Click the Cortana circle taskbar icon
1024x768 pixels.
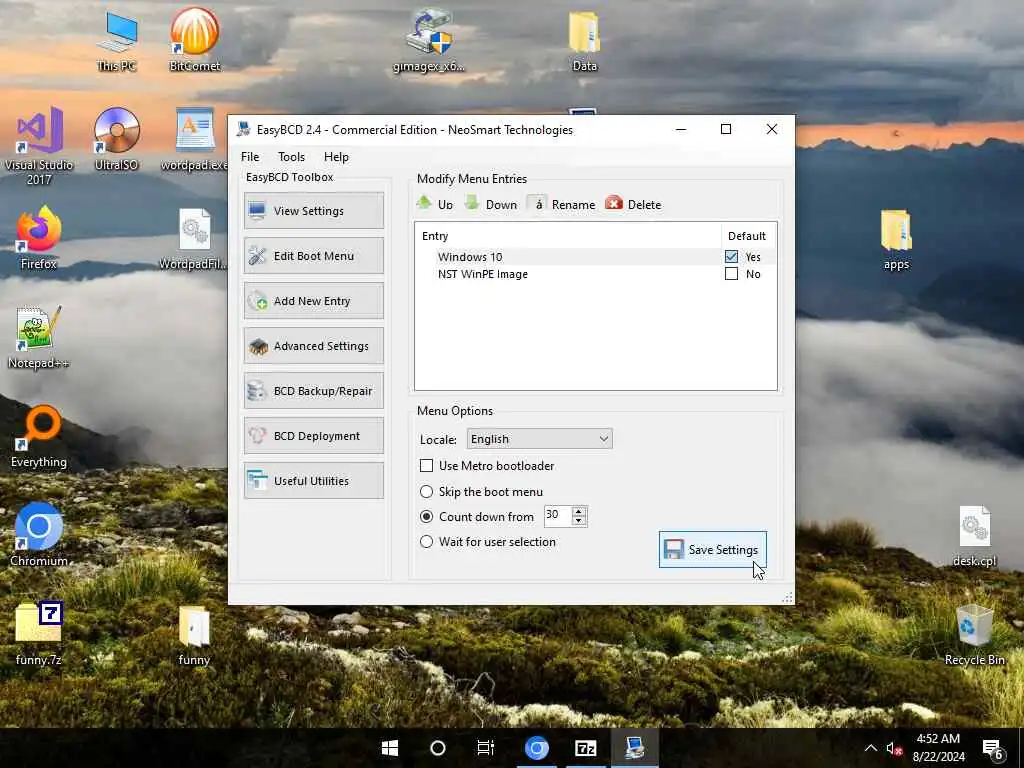coord(438,748)
